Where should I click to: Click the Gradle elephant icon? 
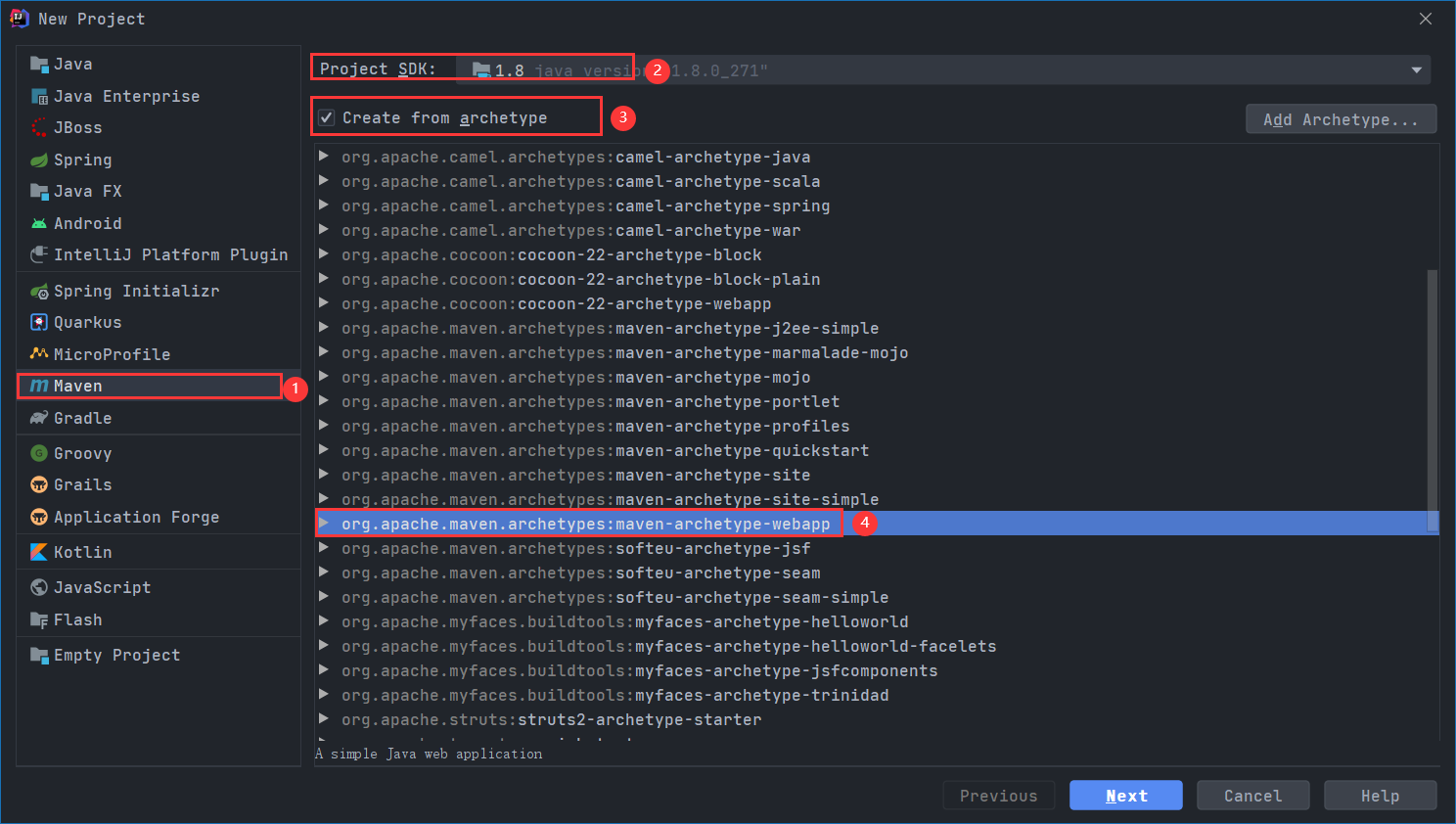[39, 418]
